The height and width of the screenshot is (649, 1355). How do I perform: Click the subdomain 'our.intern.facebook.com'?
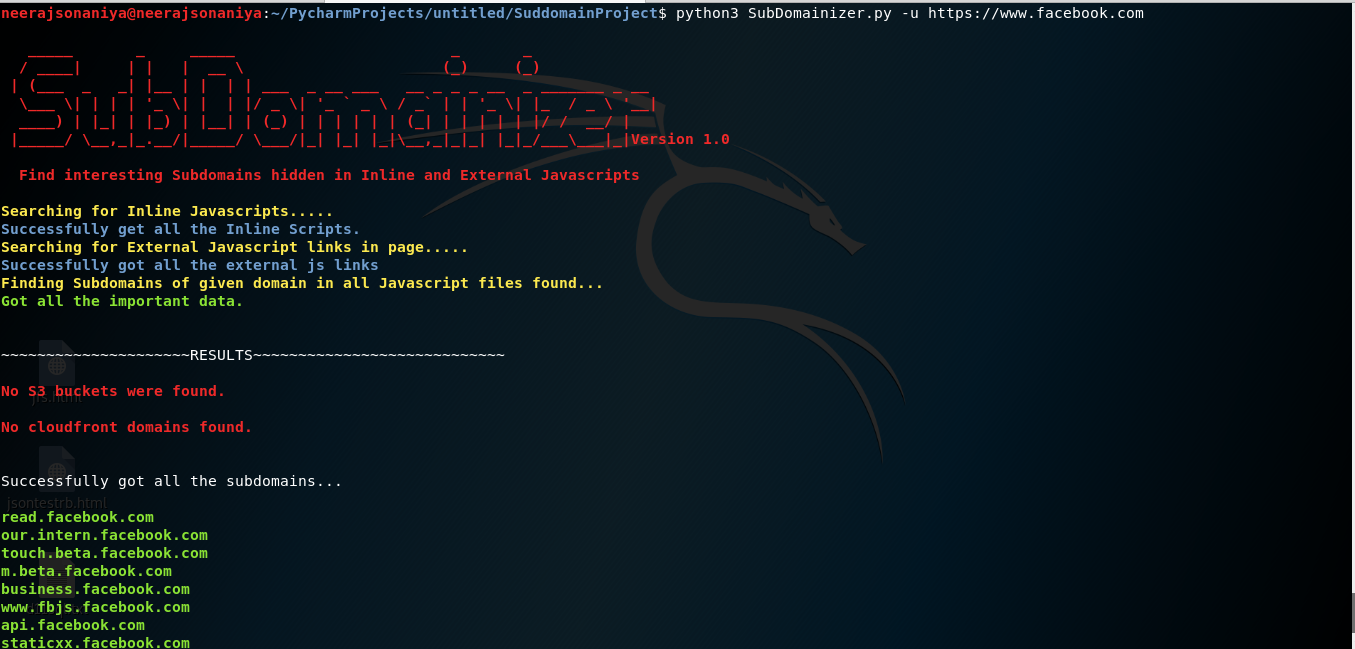point(104,535)
